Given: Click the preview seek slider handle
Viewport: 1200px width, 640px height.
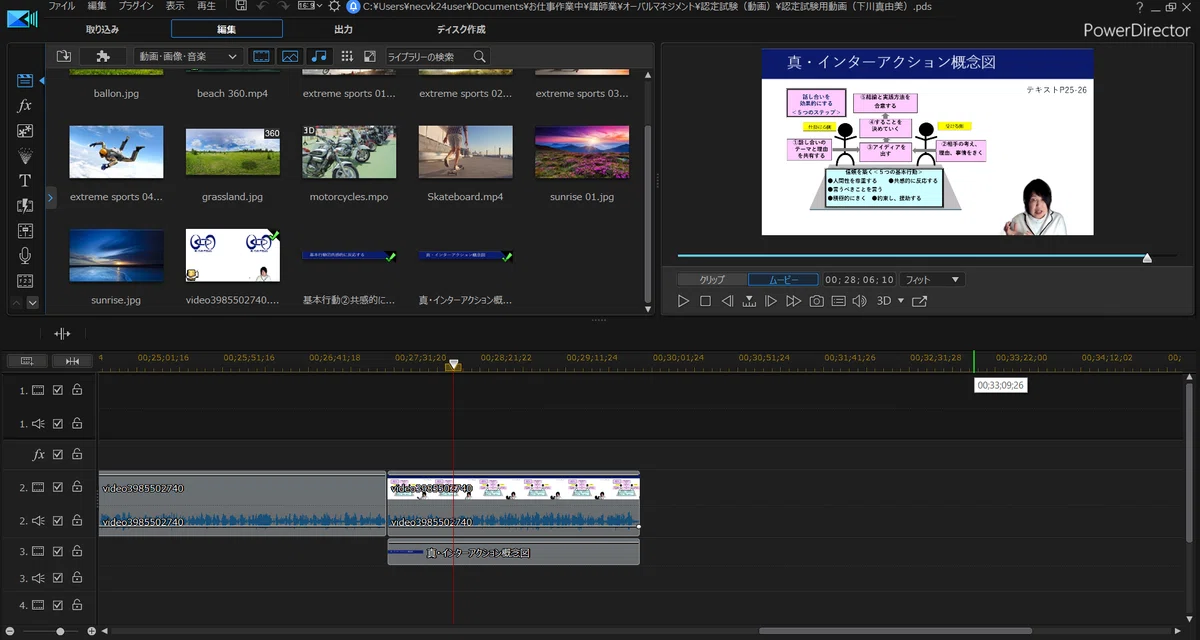Looking at the screenshot, I should [x=1147, y=258].
